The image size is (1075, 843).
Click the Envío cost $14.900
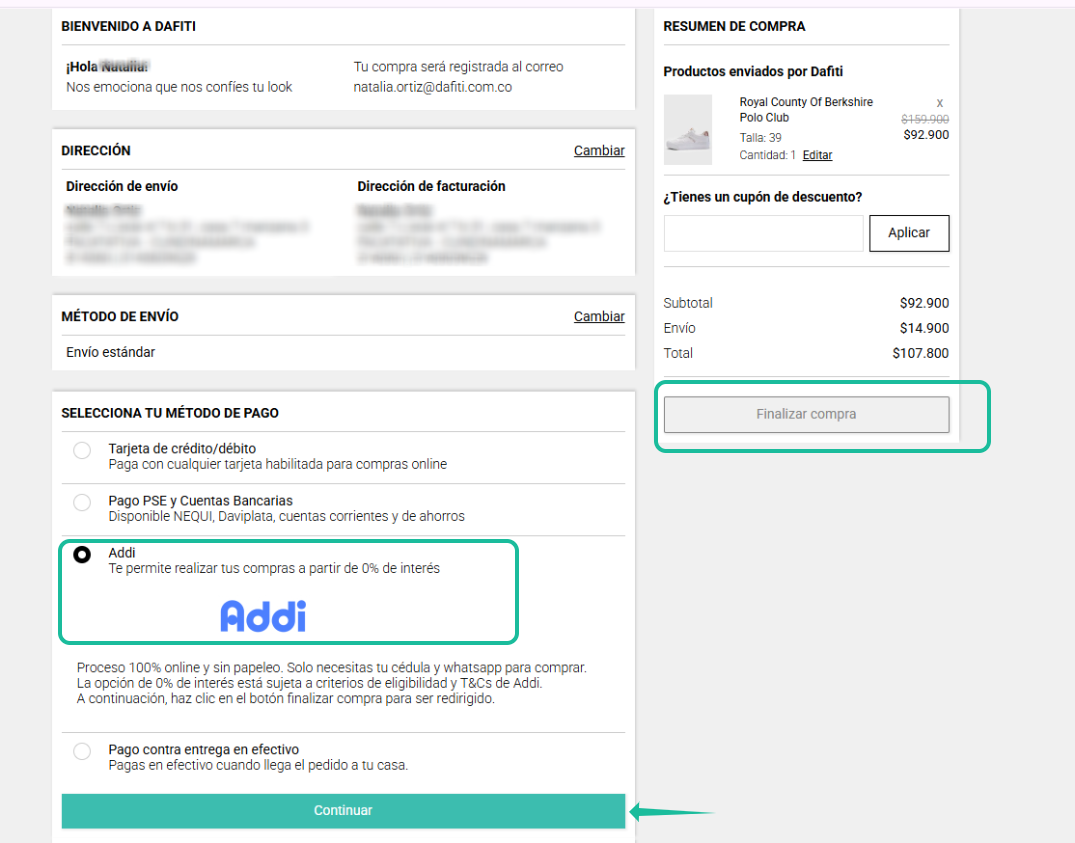[x=924, y=328]
